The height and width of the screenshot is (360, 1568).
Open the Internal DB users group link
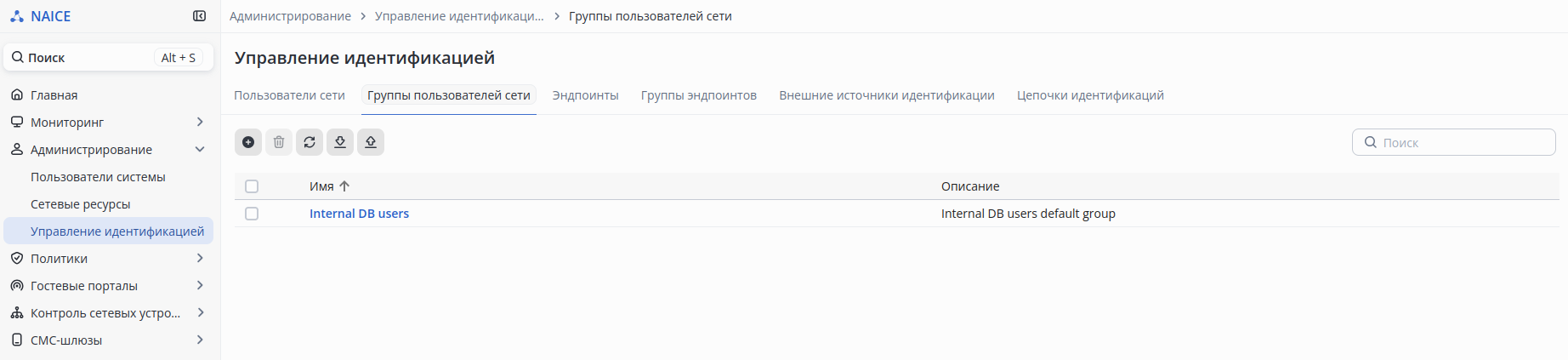point(359,214)
